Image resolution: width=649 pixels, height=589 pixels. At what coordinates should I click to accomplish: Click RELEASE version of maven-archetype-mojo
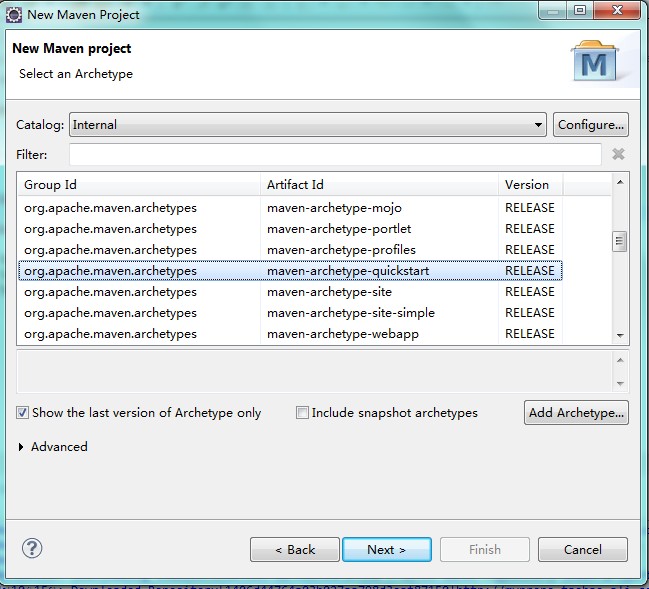pyautogui.click(x=530, y=208)
